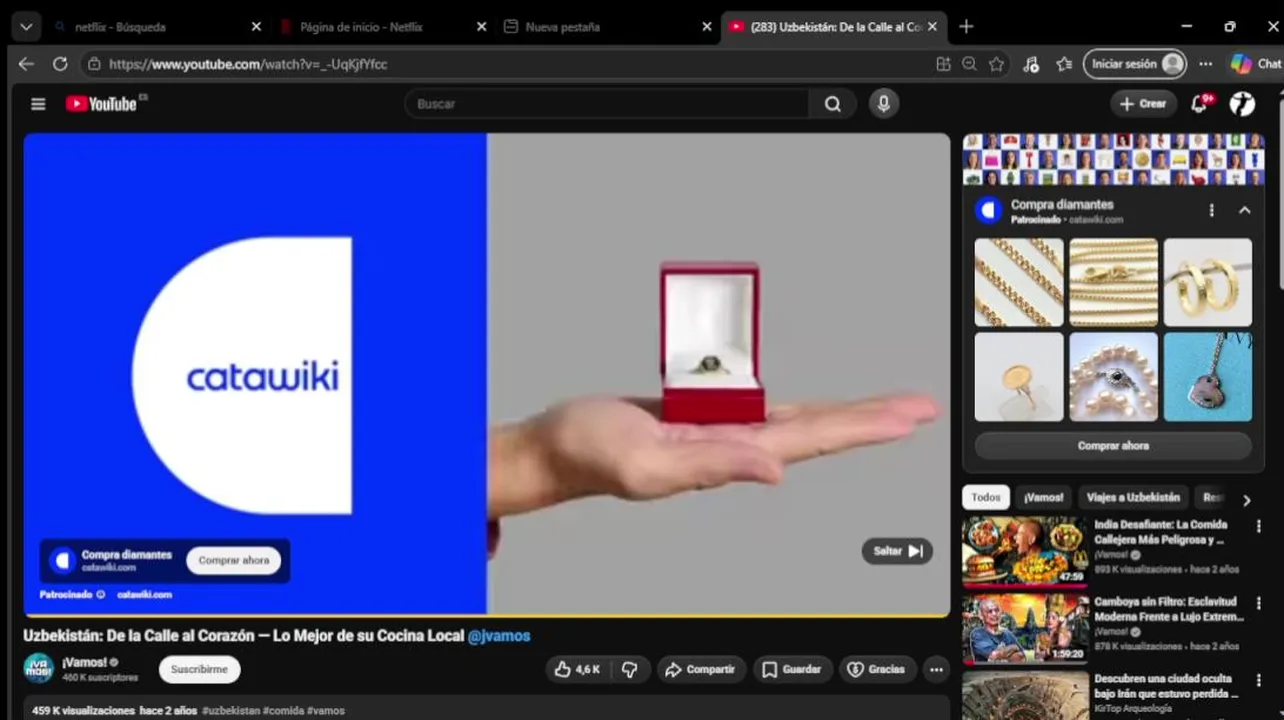Click the #uzbekistan hashtag
Screen dimensions: 1284x720
pos(231,711)
